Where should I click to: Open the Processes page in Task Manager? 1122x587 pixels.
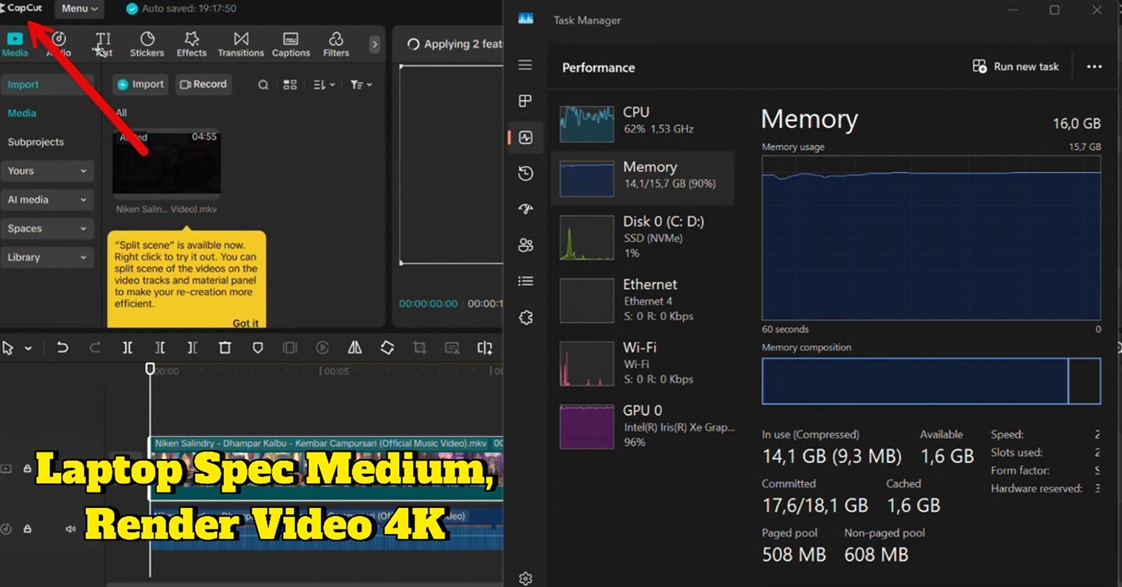coord(525,101)
